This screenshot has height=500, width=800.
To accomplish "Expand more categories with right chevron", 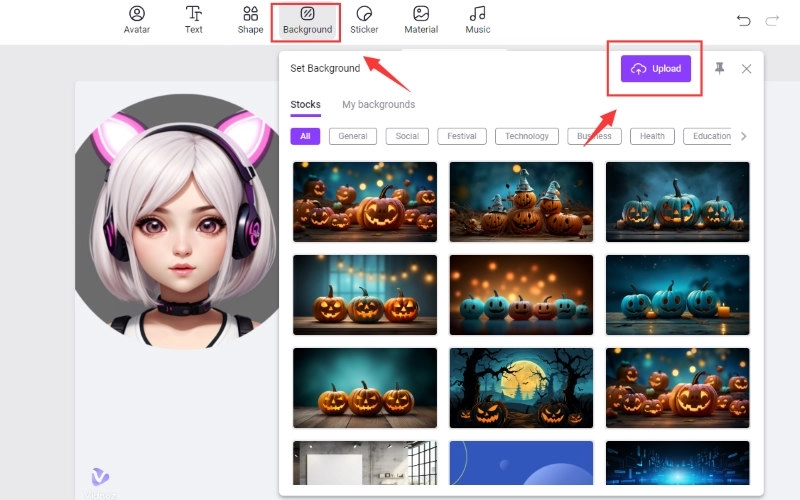I will pos(743,136).
